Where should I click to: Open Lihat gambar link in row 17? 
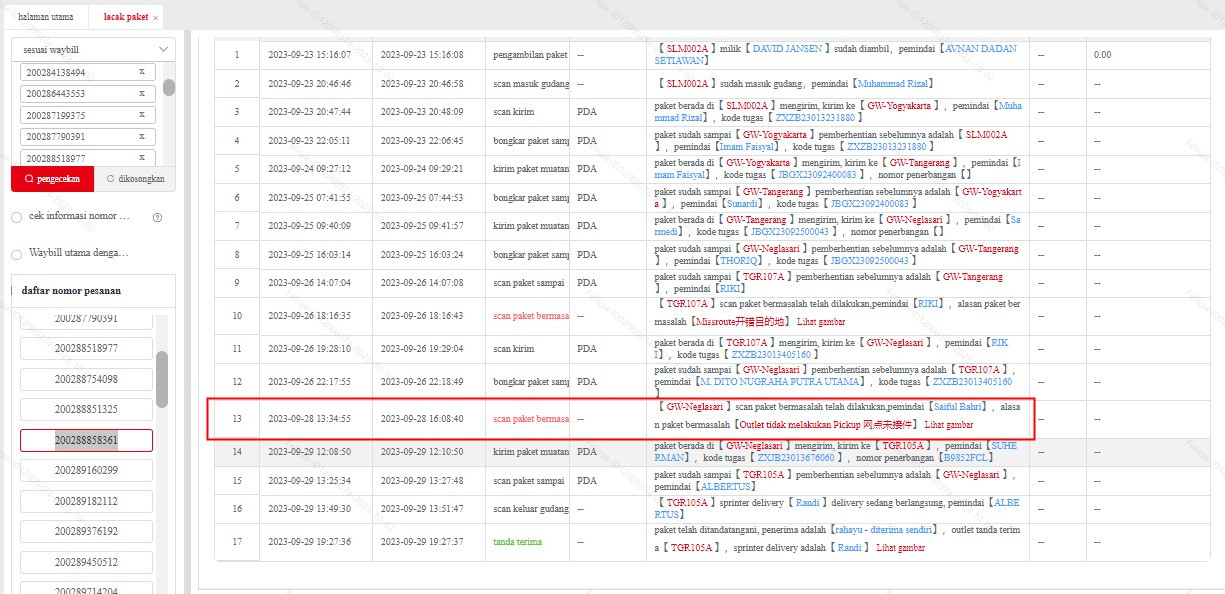point(900,547)
